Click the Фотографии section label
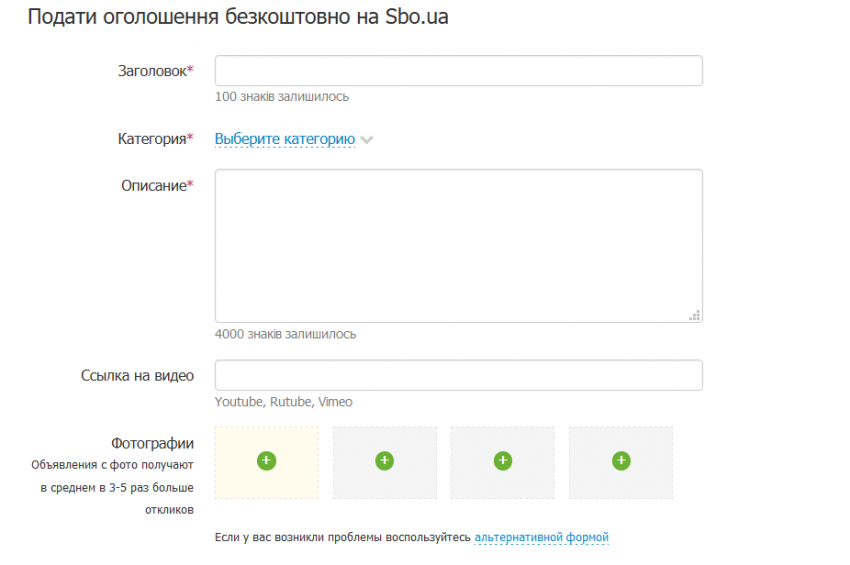This screenshot has height=565, width=850. (154, 443)
